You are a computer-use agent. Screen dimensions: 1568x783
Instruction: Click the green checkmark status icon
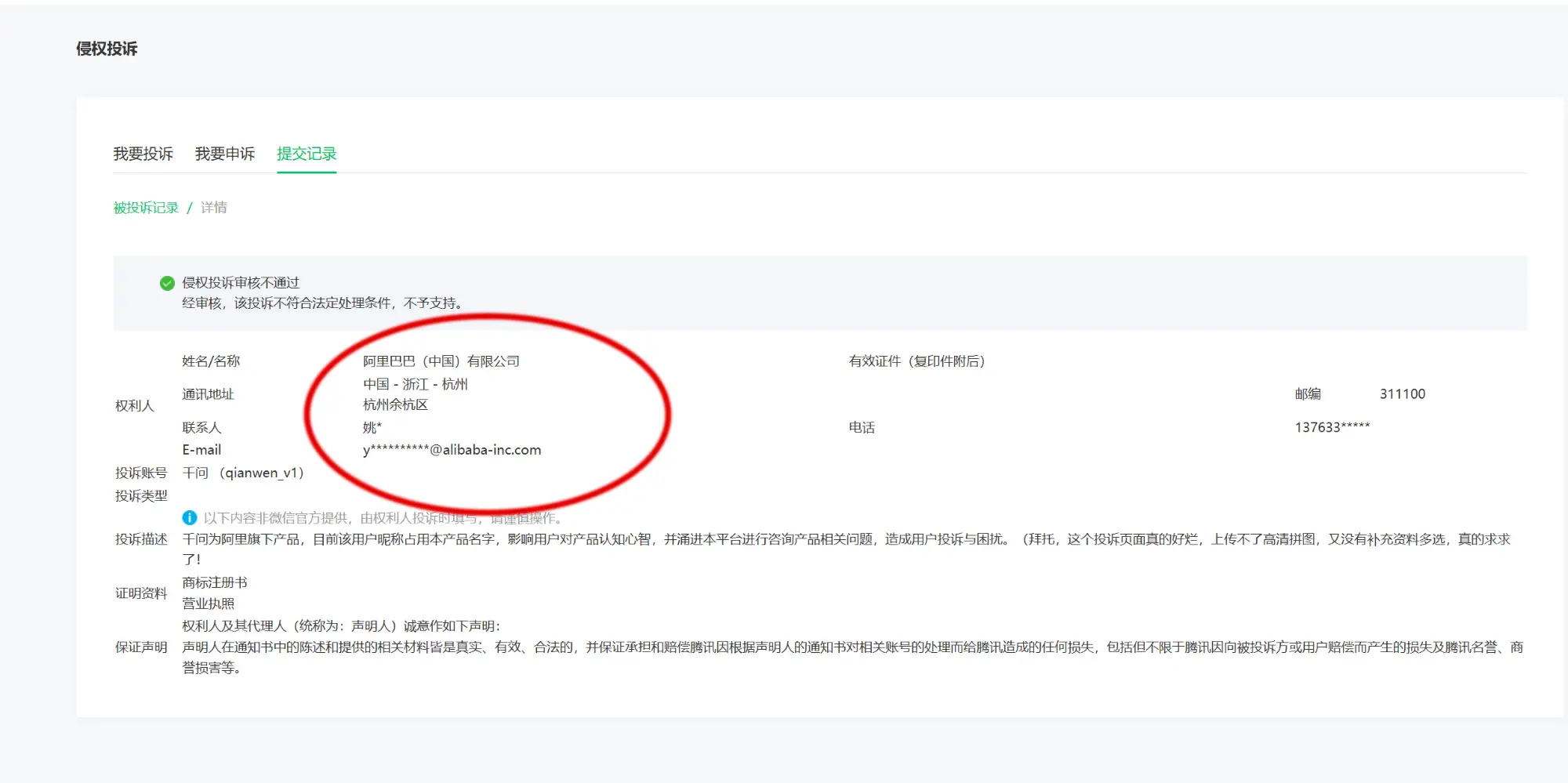pyautogui.click(x=167, y=283)
